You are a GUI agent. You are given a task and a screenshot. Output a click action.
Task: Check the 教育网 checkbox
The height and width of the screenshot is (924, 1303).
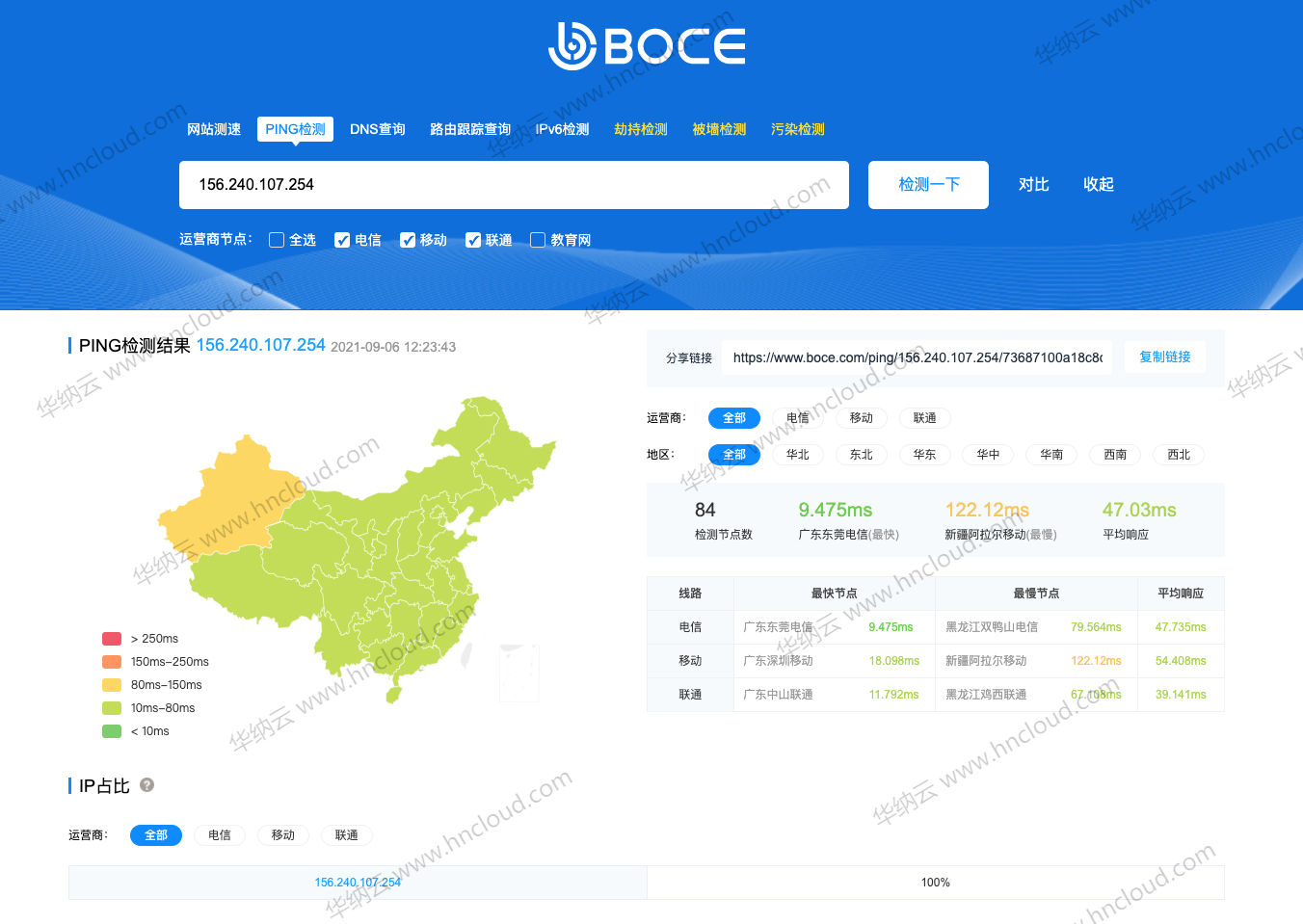click(x=538, y=240)
